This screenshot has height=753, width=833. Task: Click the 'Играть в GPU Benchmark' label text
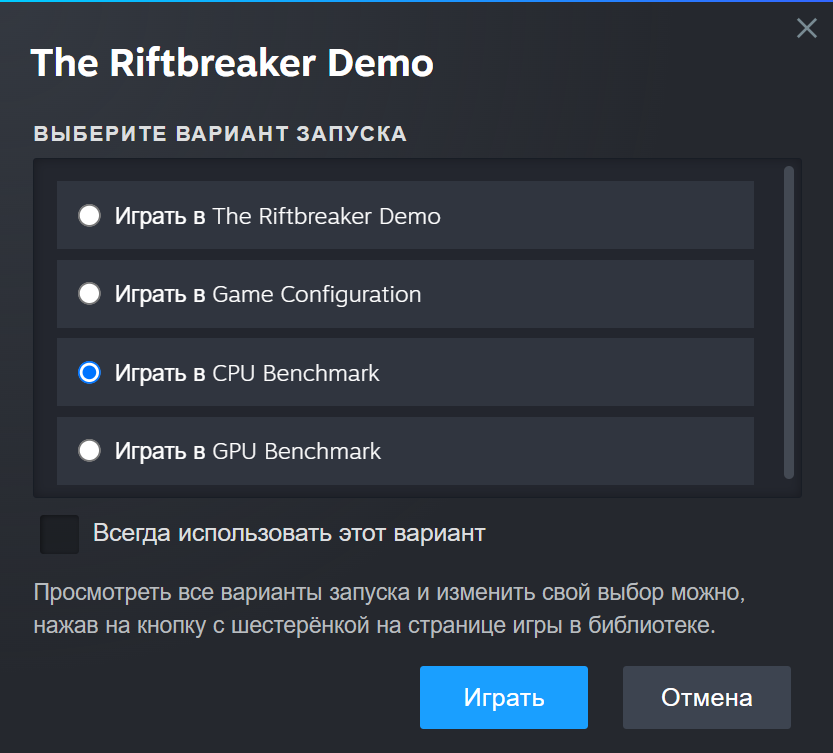(x=248, y=451)
